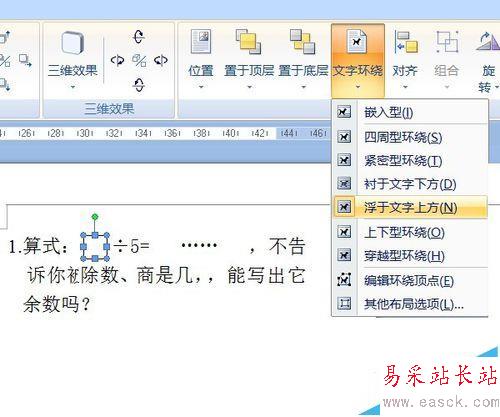Click the ruler at mark 36
The width and height of the screenshot is (500, 417).
172,133
